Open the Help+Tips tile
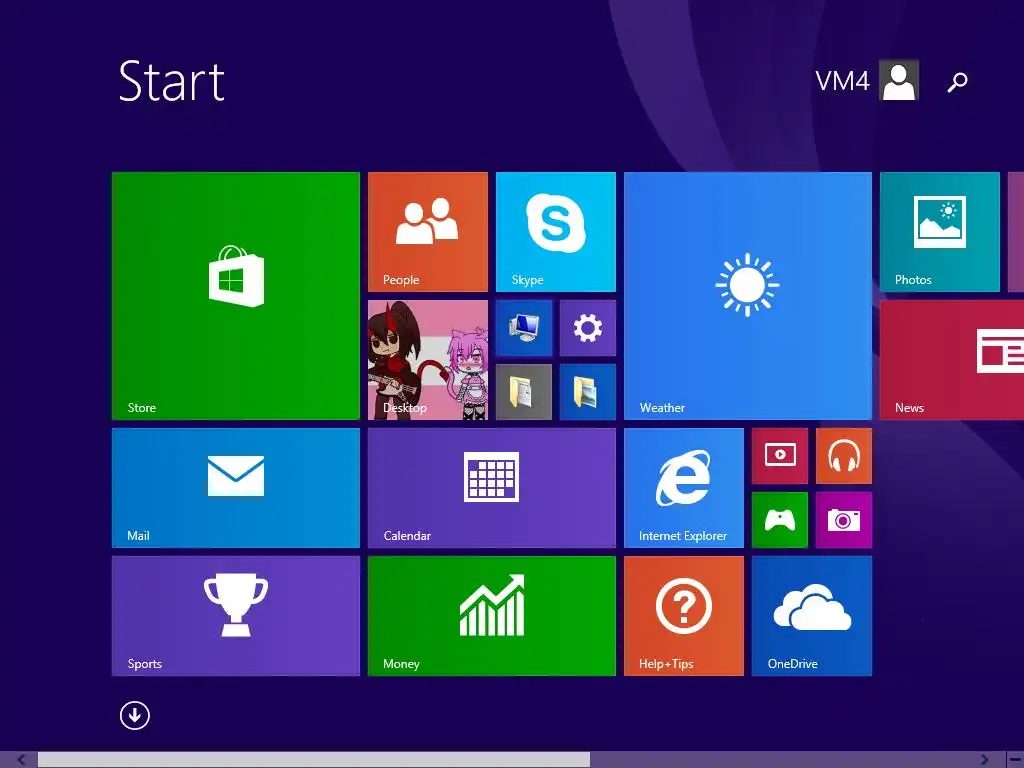 click(684, 616)
